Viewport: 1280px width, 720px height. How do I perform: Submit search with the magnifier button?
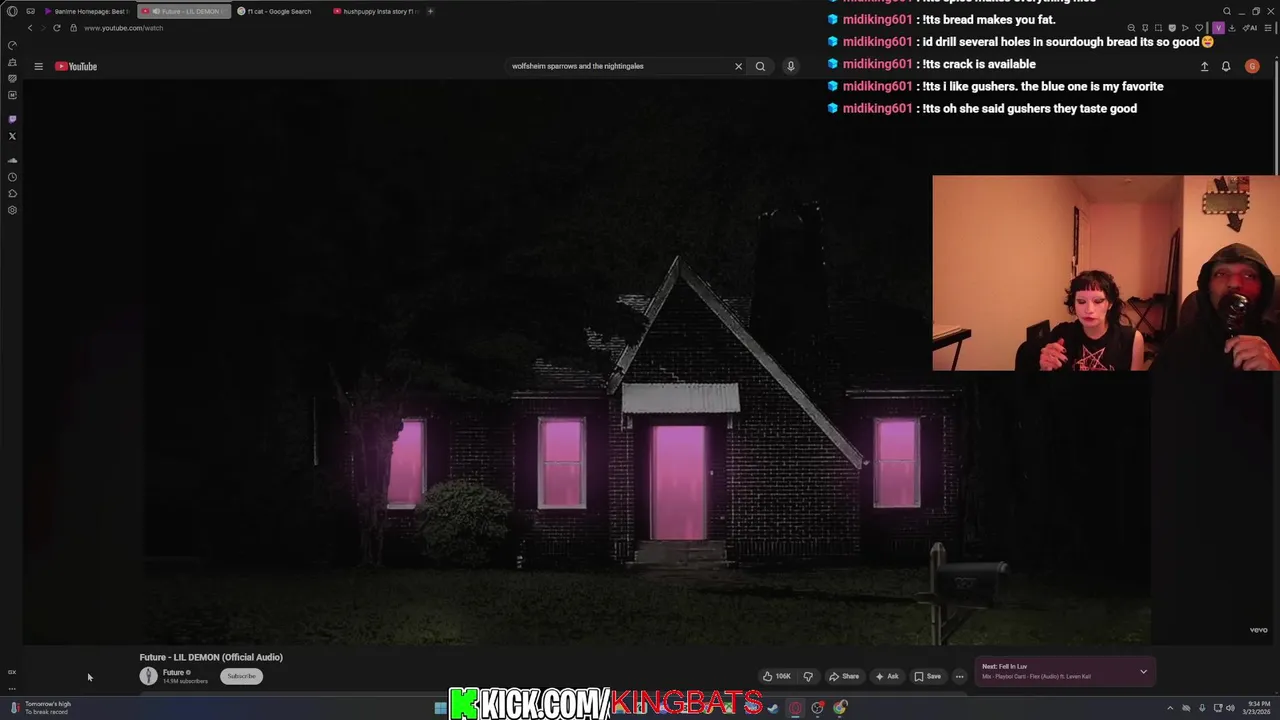click(760, 66)
